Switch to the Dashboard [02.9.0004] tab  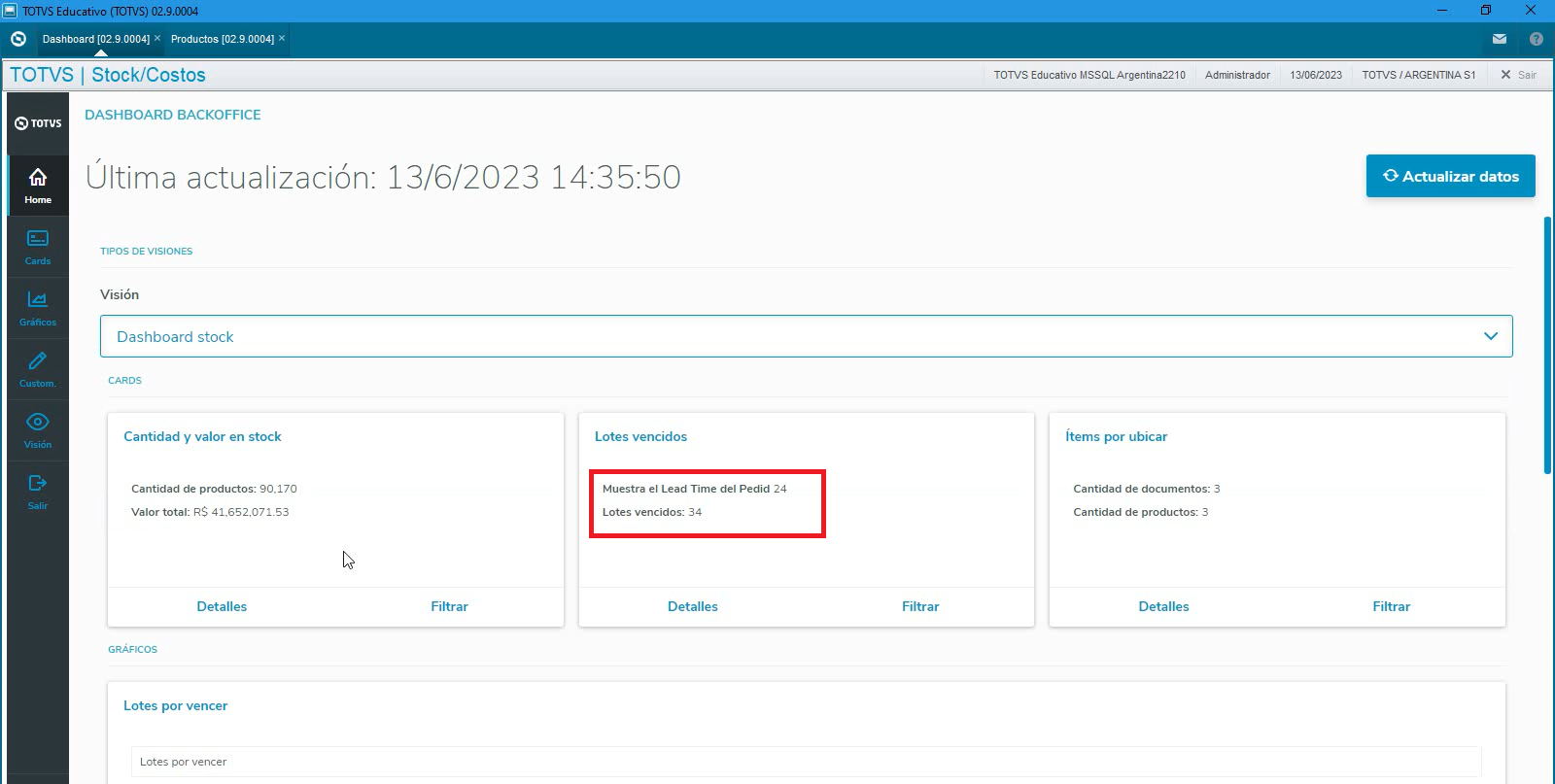[96, 39]
